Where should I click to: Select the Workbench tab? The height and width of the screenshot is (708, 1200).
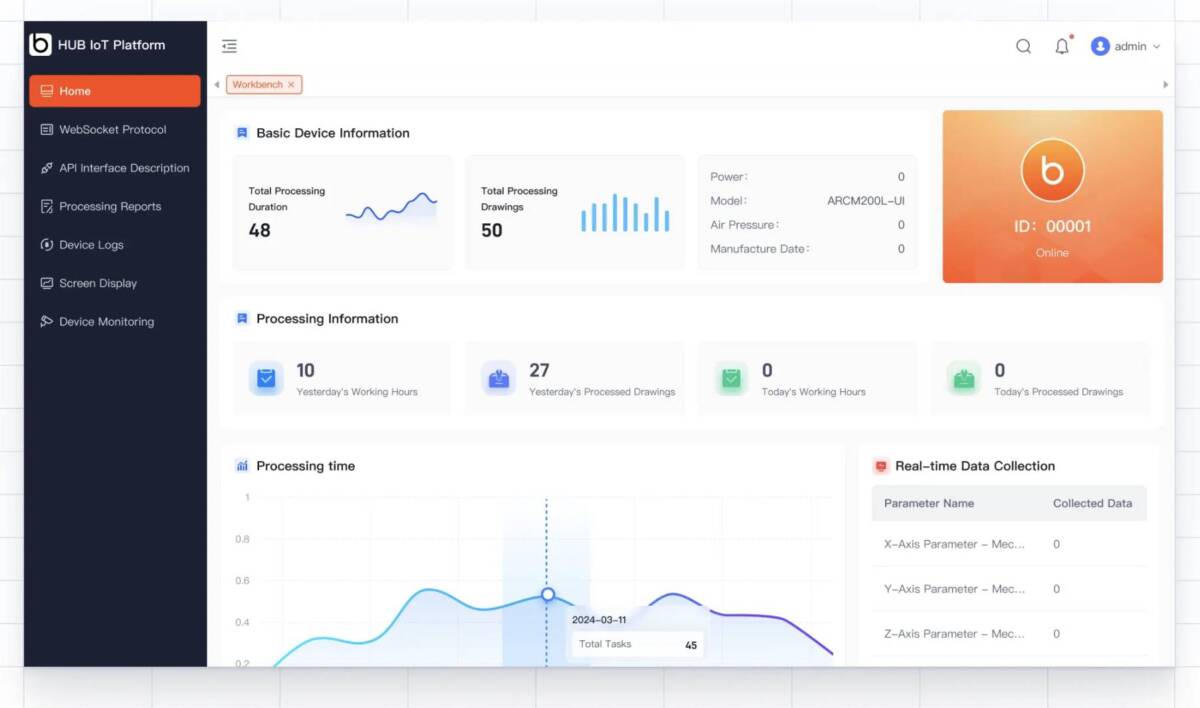(257, 85)
